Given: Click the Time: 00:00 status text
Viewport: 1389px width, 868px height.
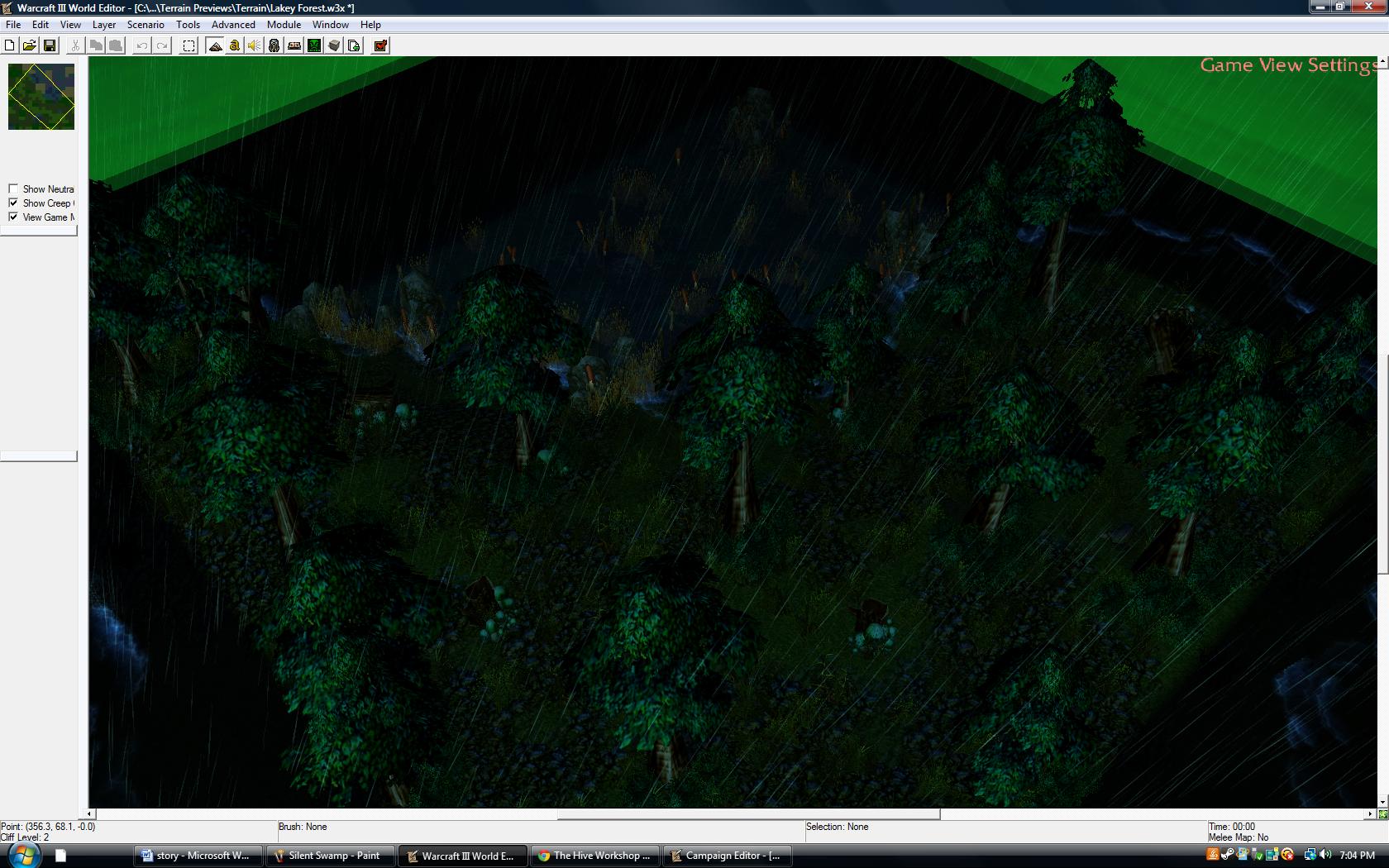Looking at the screenshot, I should pos(1231,827).
